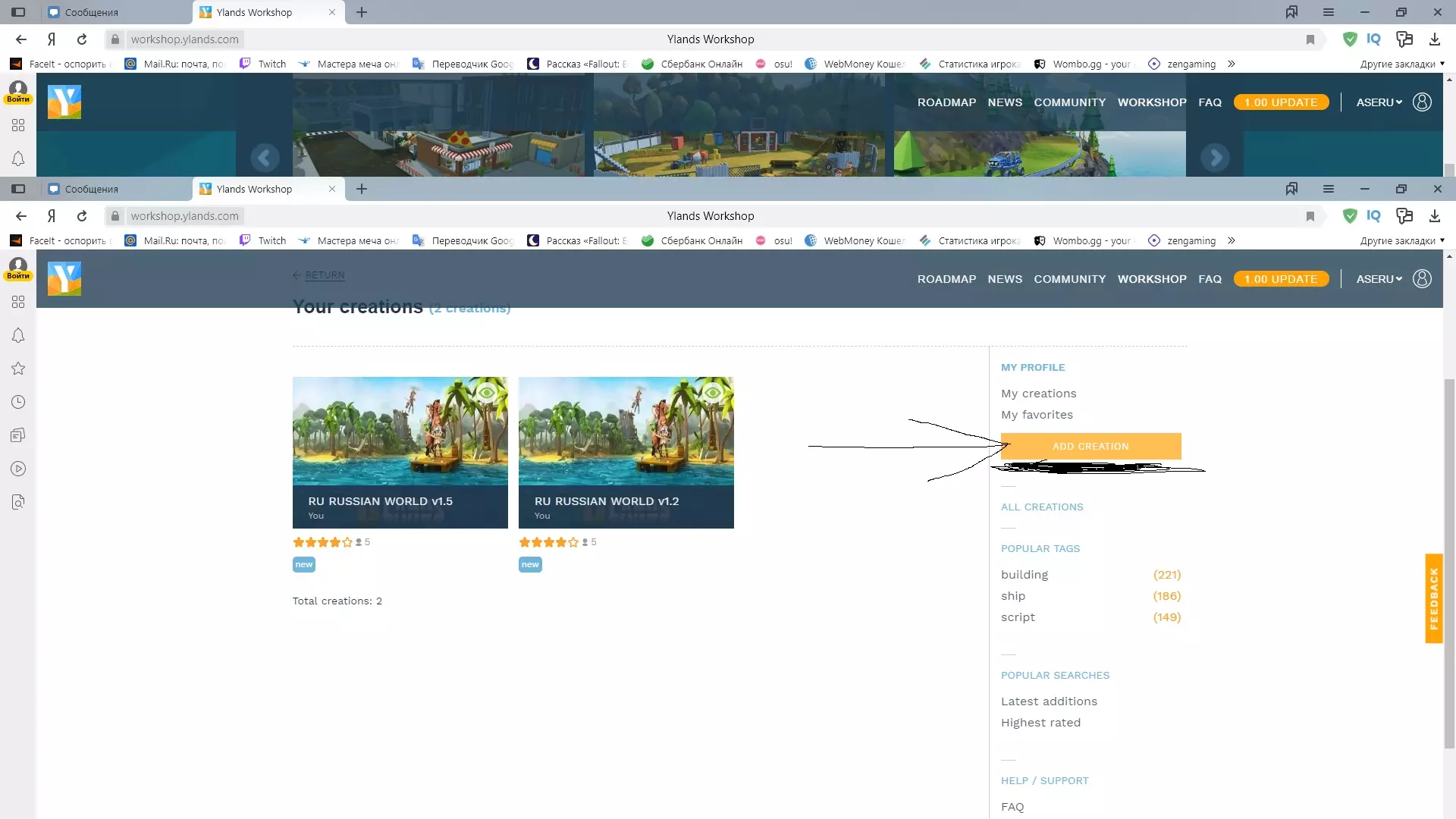This screenshot has height=819, width=1456.
Task: Open the My favorites link
Action: tap(1037, 415)
